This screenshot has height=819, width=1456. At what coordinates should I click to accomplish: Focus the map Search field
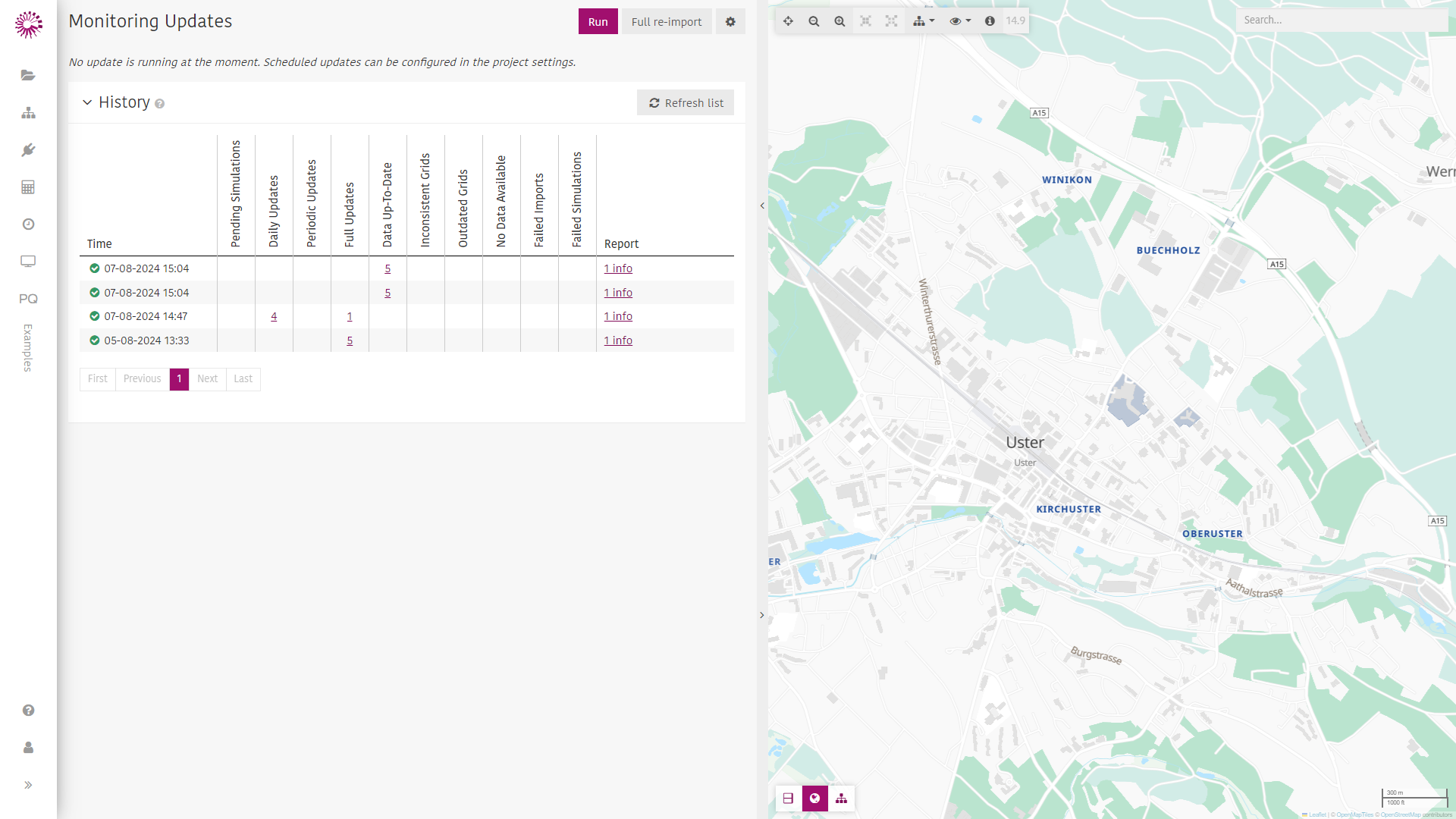coord(1341,20)
